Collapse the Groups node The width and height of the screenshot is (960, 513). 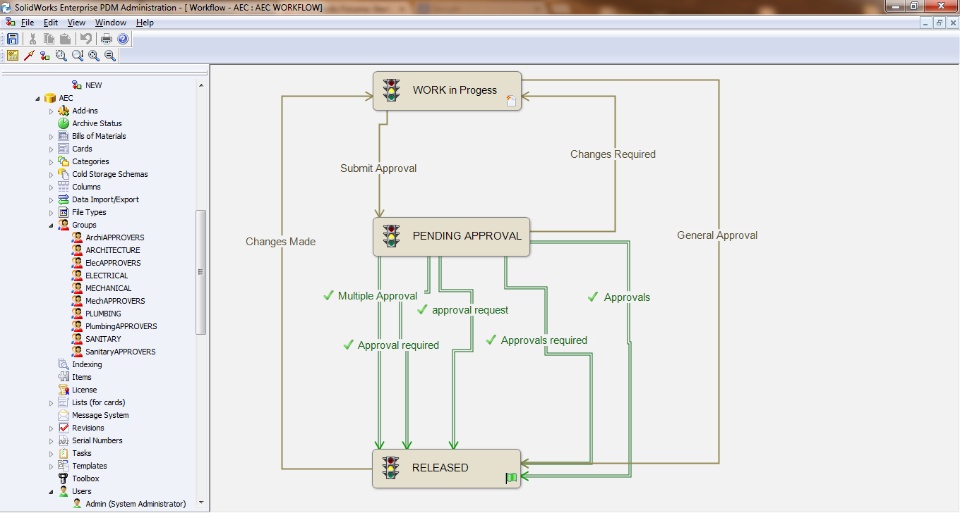(x=51, y=225)
